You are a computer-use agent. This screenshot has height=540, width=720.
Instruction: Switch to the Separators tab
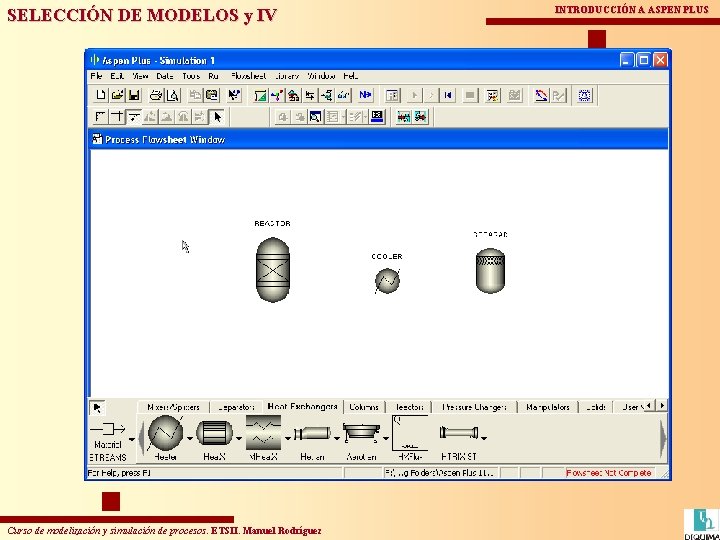(x=236, y=407)
